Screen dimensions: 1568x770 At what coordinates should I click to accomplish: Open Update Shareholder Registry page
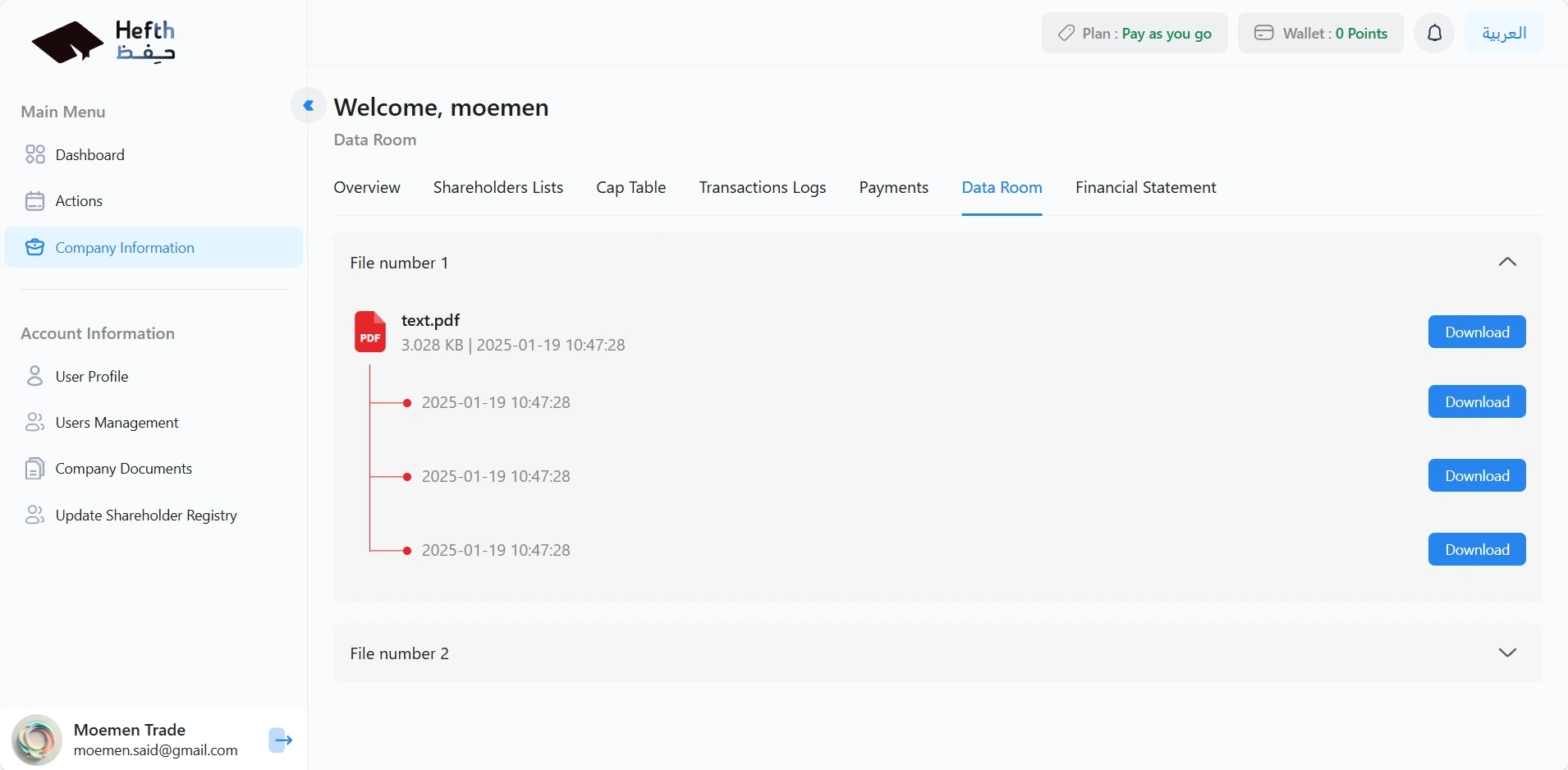coord(146,516)
